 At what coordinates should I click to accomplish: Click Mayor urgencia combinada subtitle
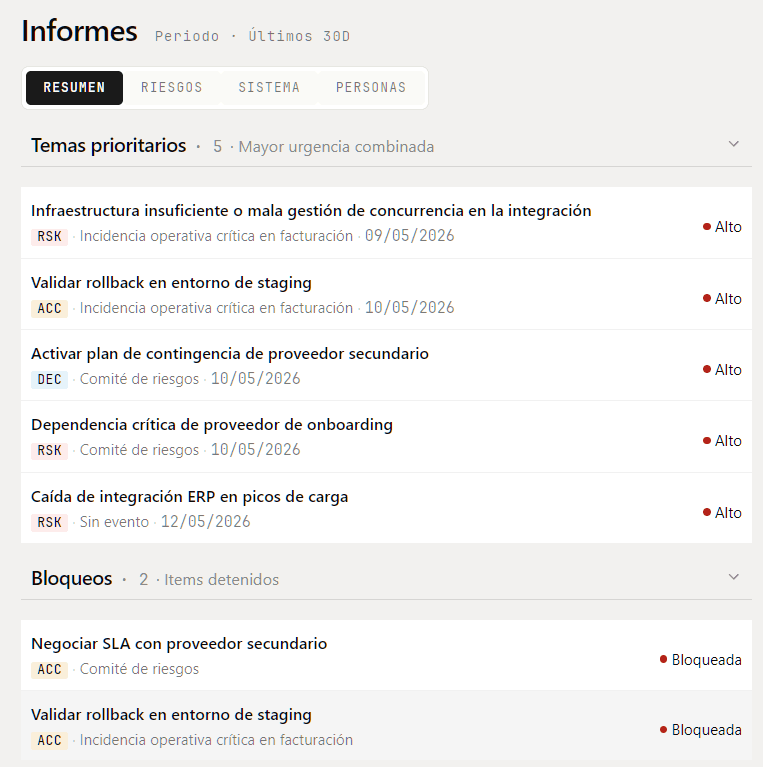(336, 147)
